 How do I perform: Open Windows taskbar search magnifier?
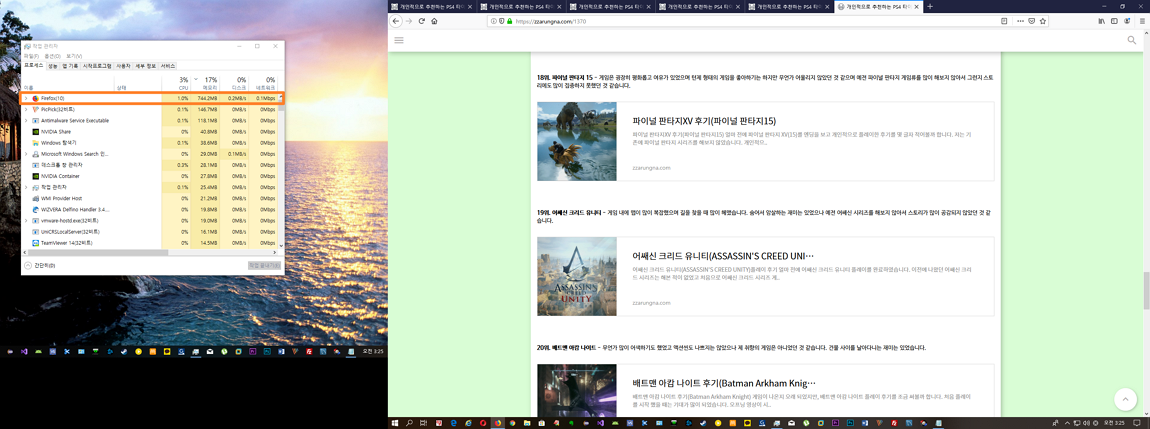coord(409,423)
